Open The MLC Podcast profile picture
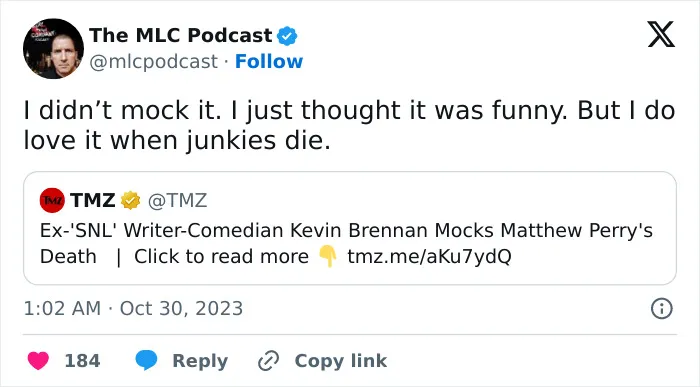 pyautogui.click(x=53, y=49)
